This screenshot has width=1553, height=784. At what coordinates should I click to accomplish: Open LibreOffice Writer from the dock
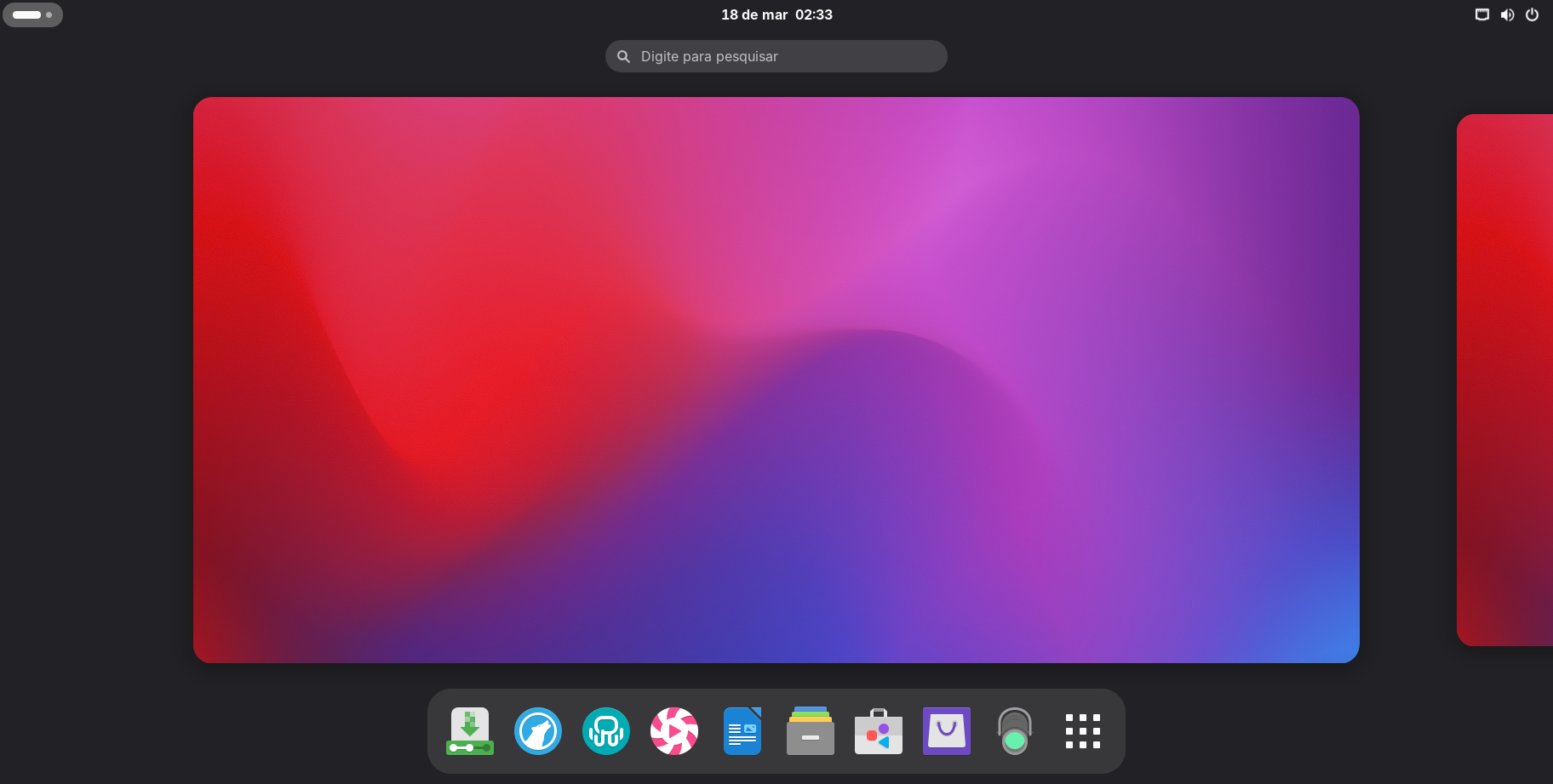(x=742, y=731)
